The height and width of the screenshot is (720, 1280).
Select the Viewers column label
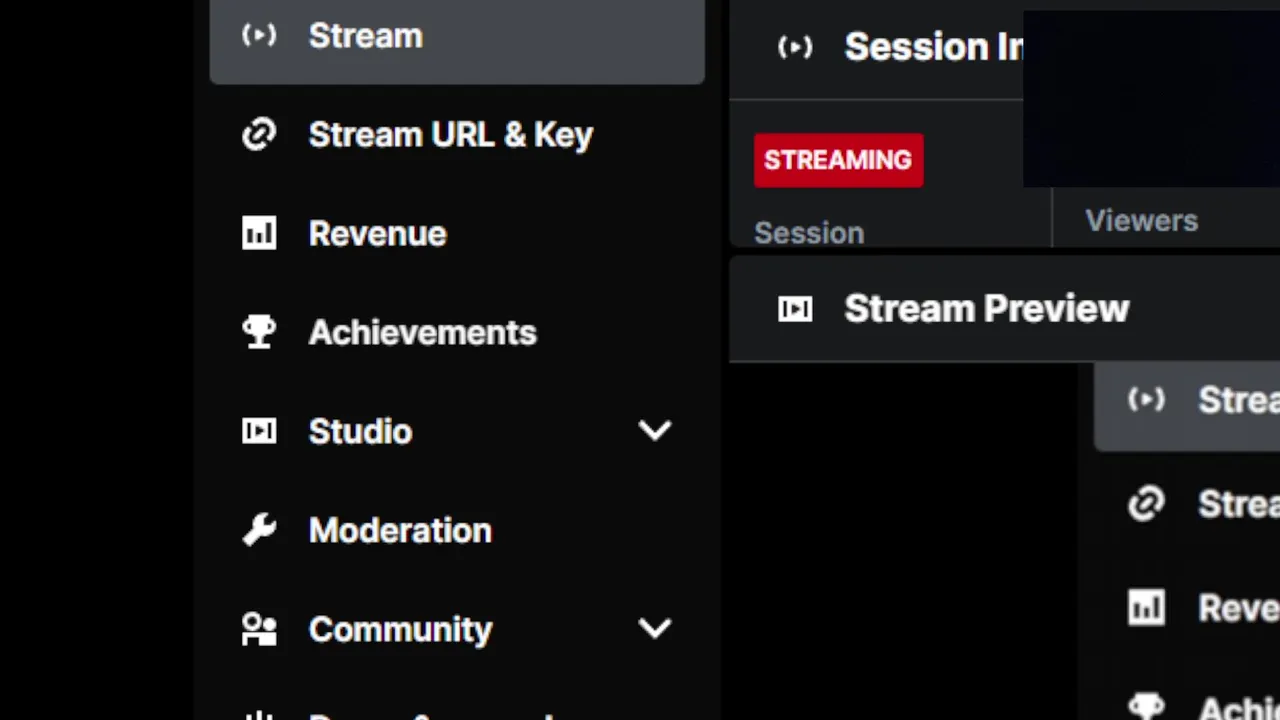[1141, 221]
